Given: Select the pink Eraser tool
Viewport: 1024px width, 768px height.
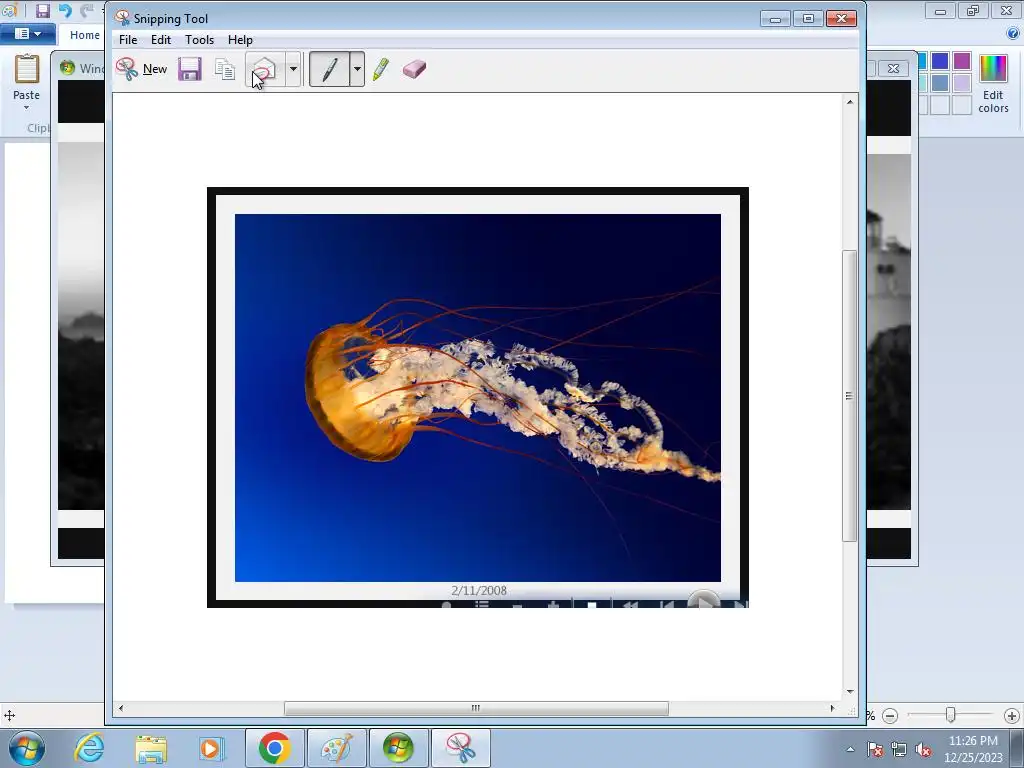Looking at the screenshot, I should pyautogui.click(x=415, y=69).
